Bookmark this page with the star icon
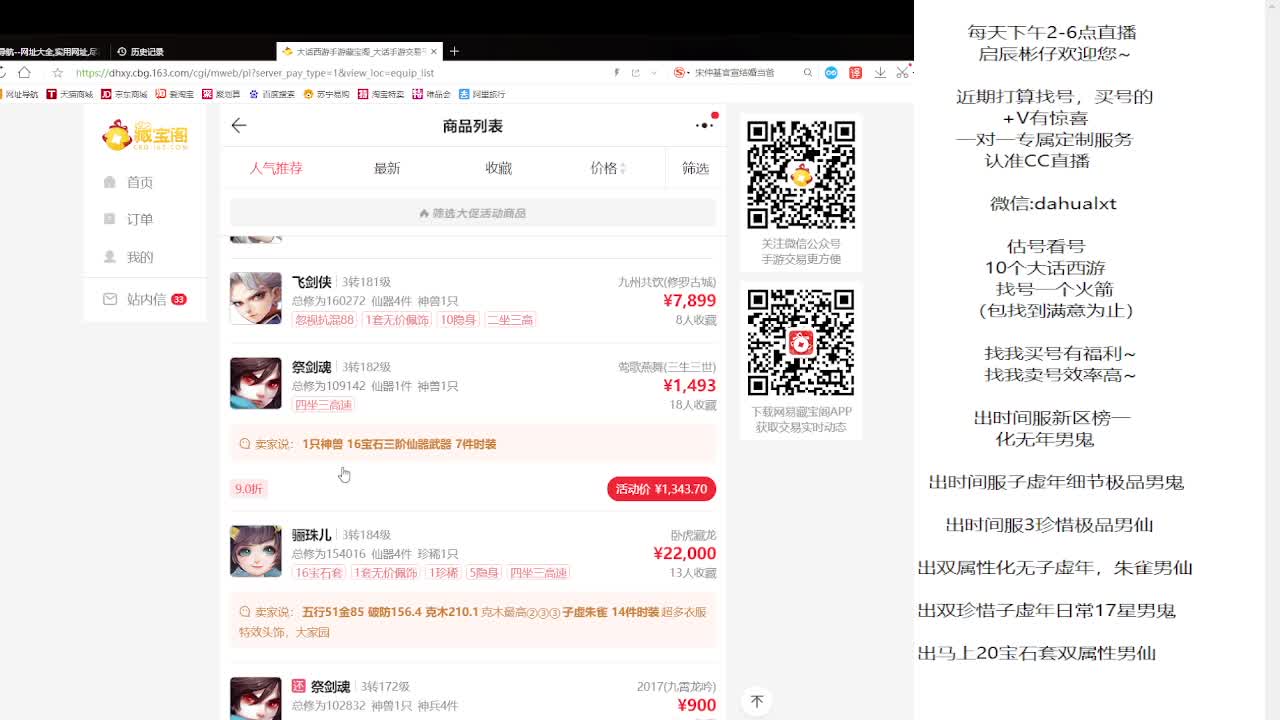Viewport: 1280px width, 720px height. point(57,72)
